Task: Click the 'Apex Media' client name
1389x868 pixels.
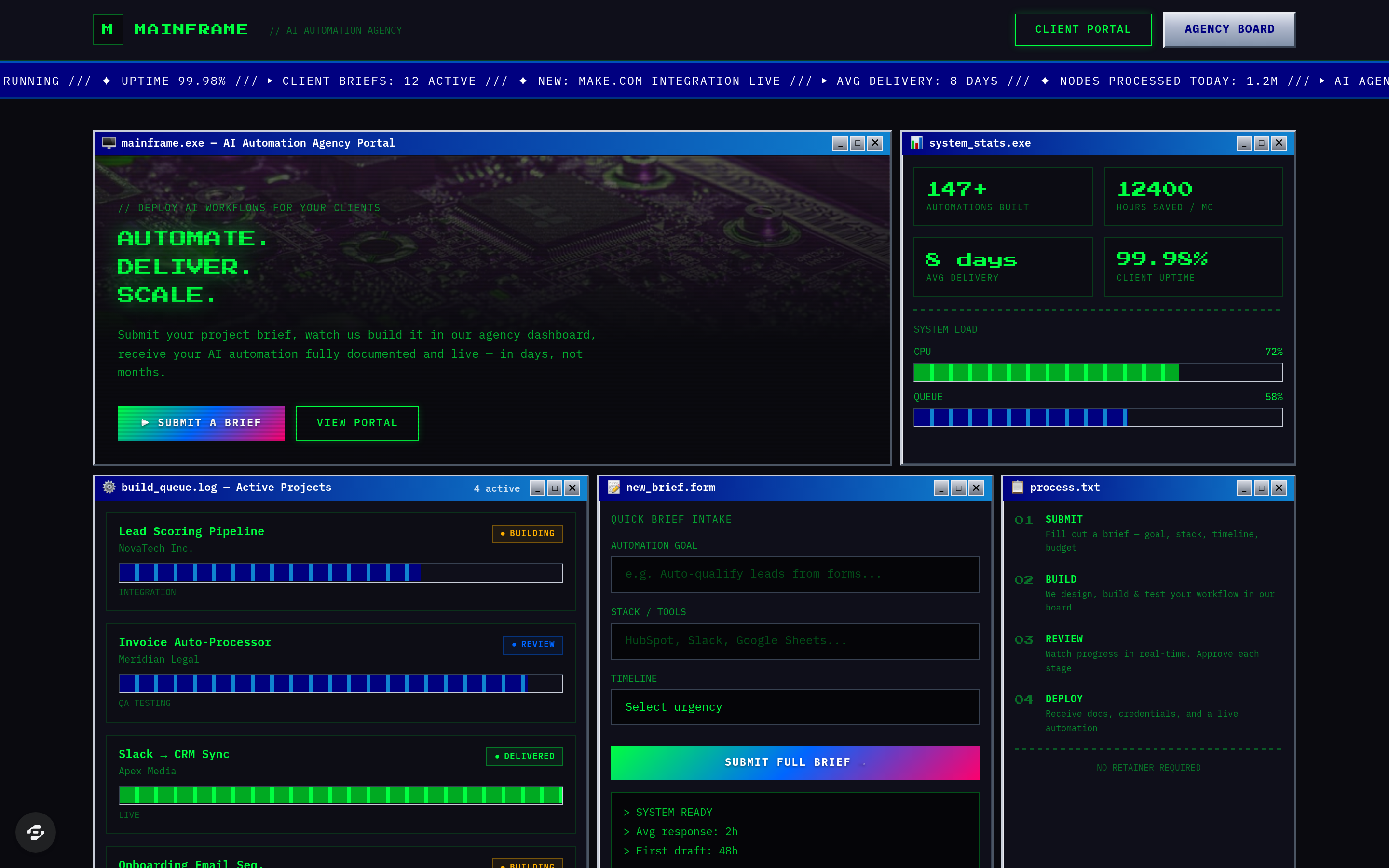Action: 148,771
